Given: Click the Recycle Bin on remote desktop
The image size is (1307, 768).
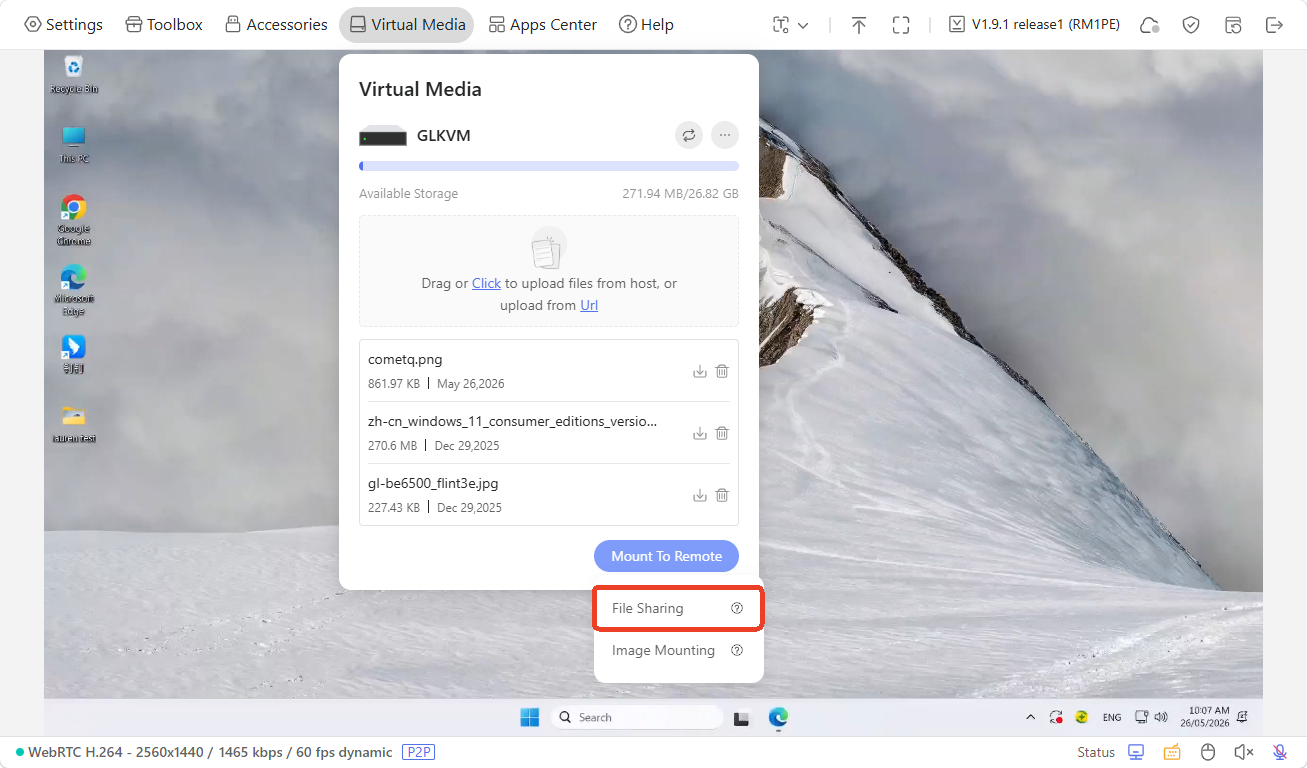Looking at the screenshot, I should 74,75.
